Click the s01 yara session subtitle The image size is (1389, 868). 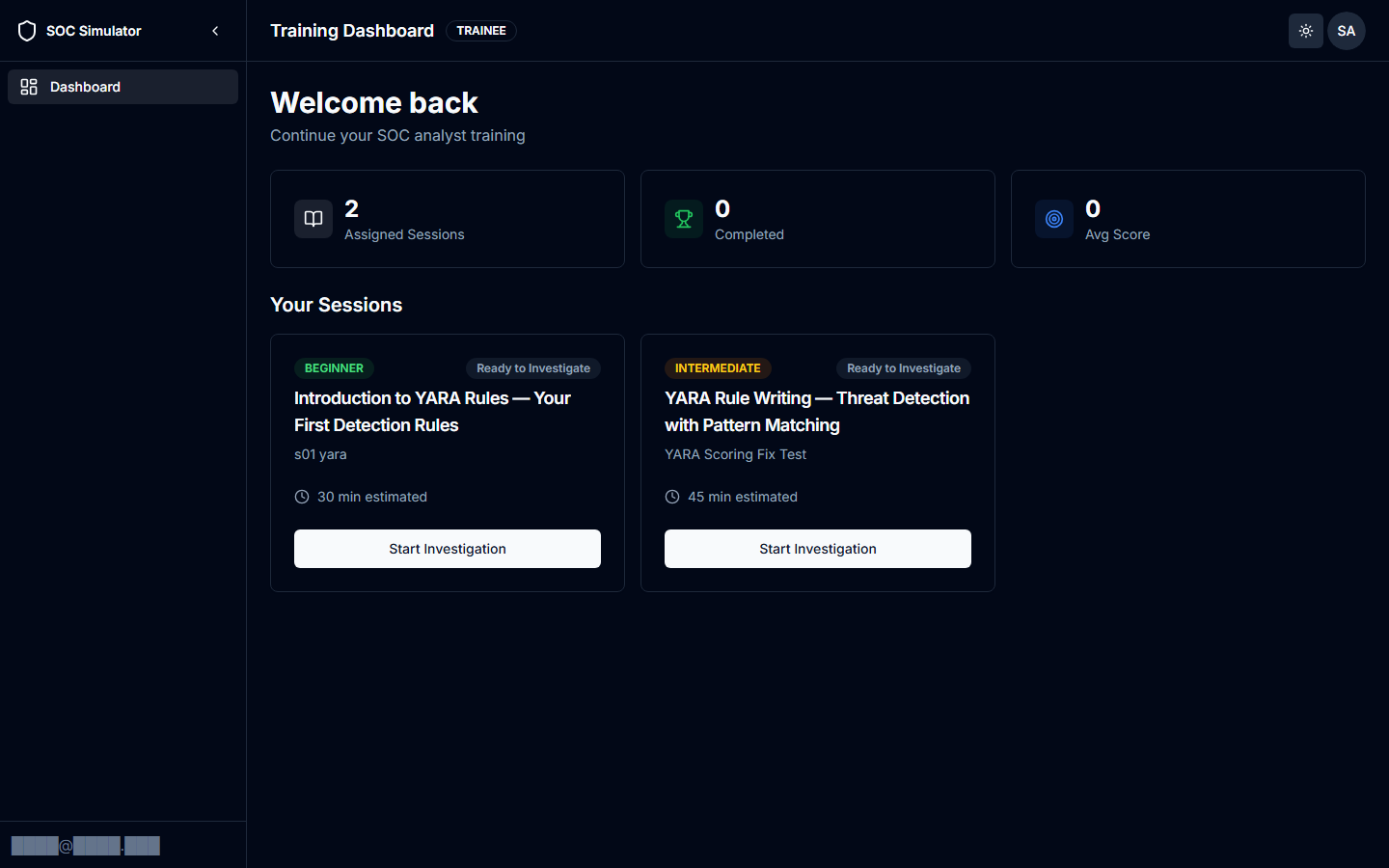[320, 454]
